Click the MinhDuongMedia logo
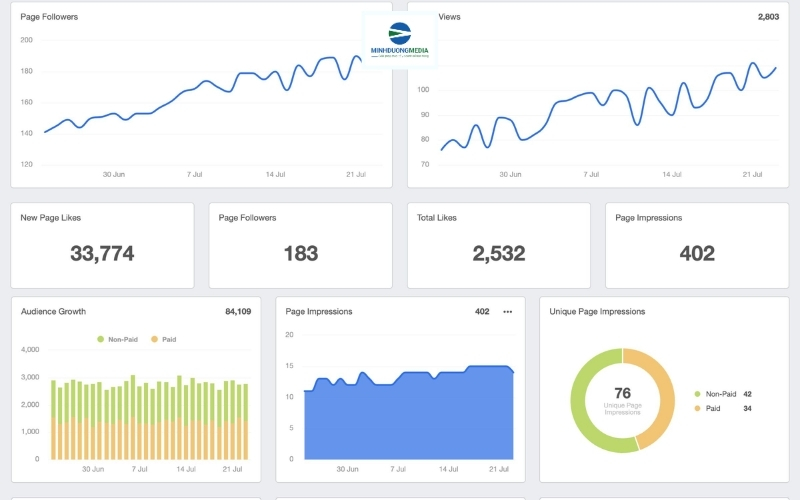This screenshot has height=500, width=800. pos(399,40)
